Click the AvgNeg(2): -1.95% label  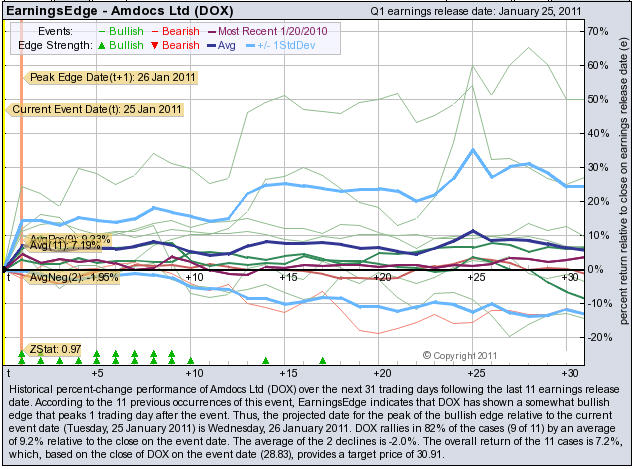[x=70, y=277]
